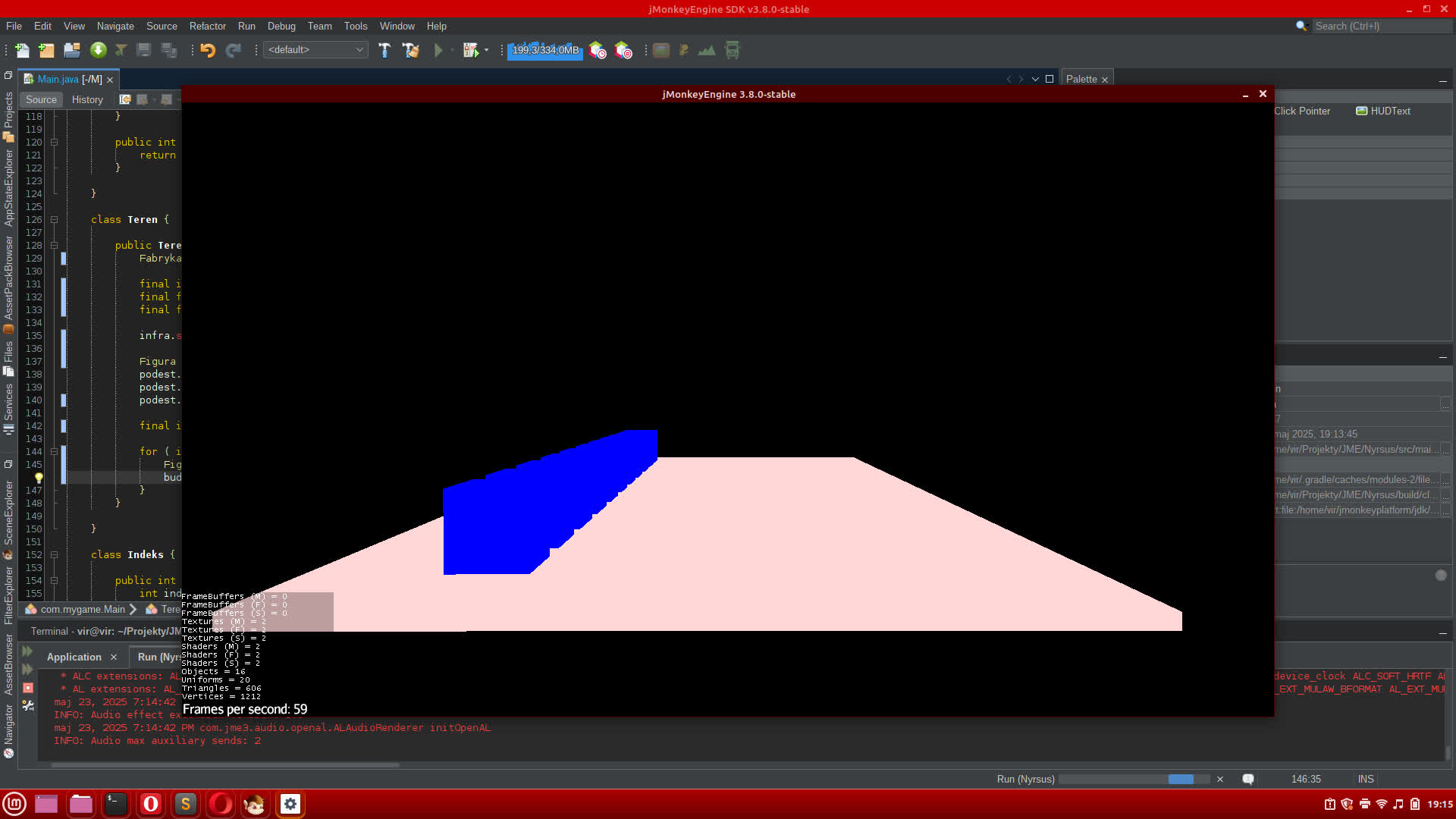Select the Application output tab
Viewport: 1456px width, 819px height.
pyautogui.click(x=74, y=657)
